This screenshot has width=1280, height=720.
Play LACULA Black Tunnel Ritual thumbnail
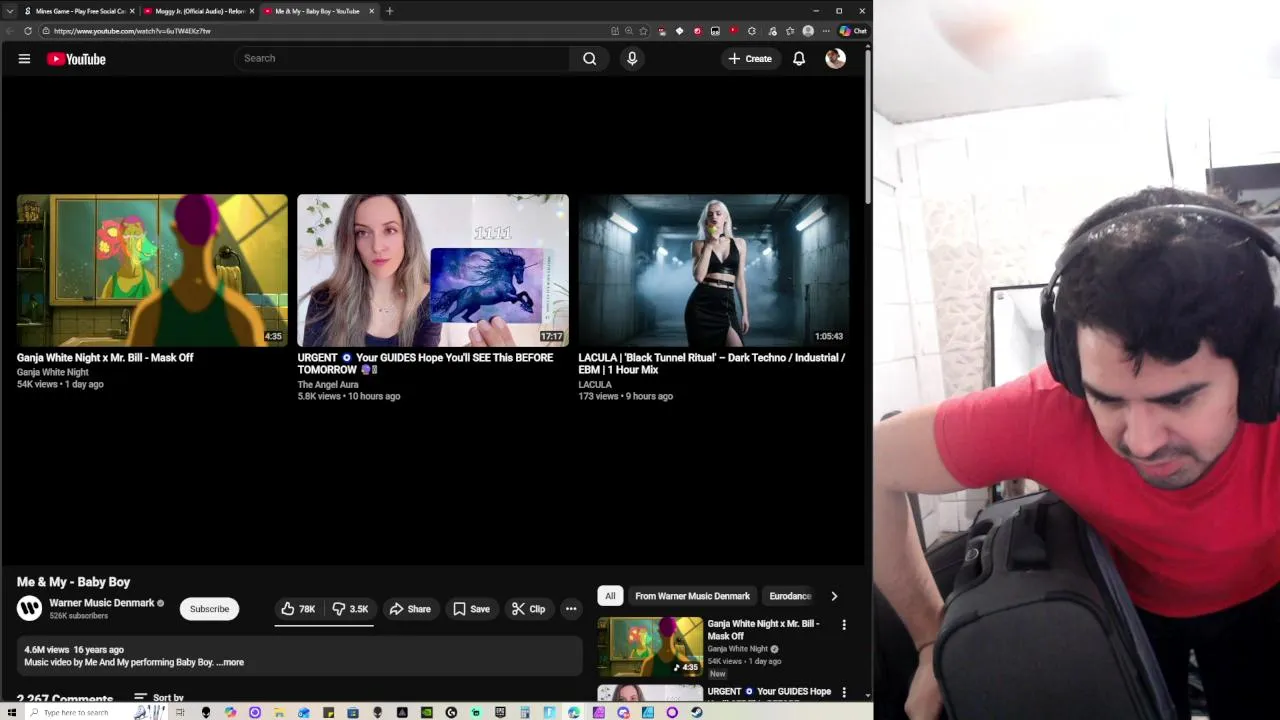(714, 270)
